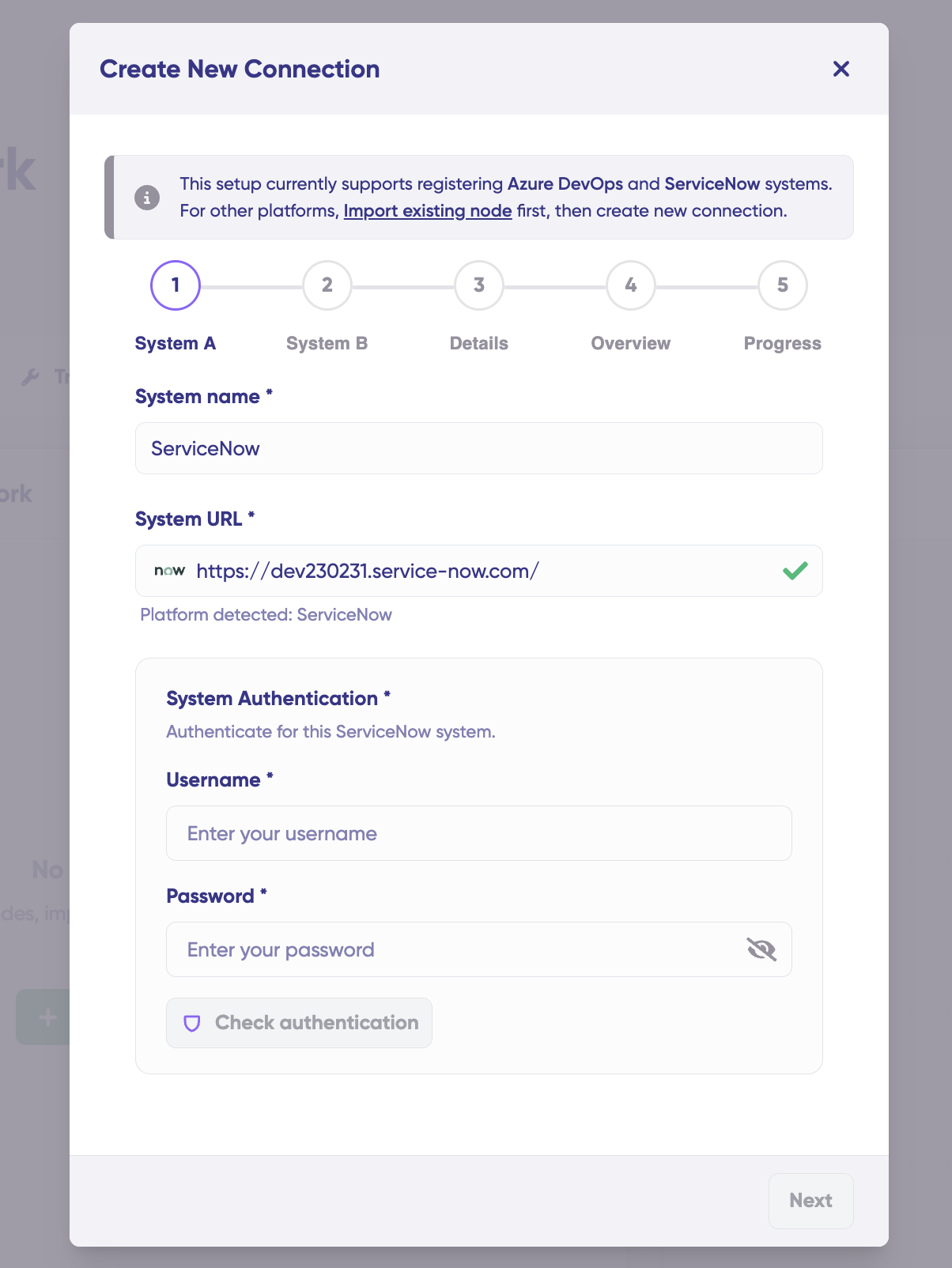Click the ServiceNow logo in URL field
Screen dimensions: 952x1268
(170, 571)
